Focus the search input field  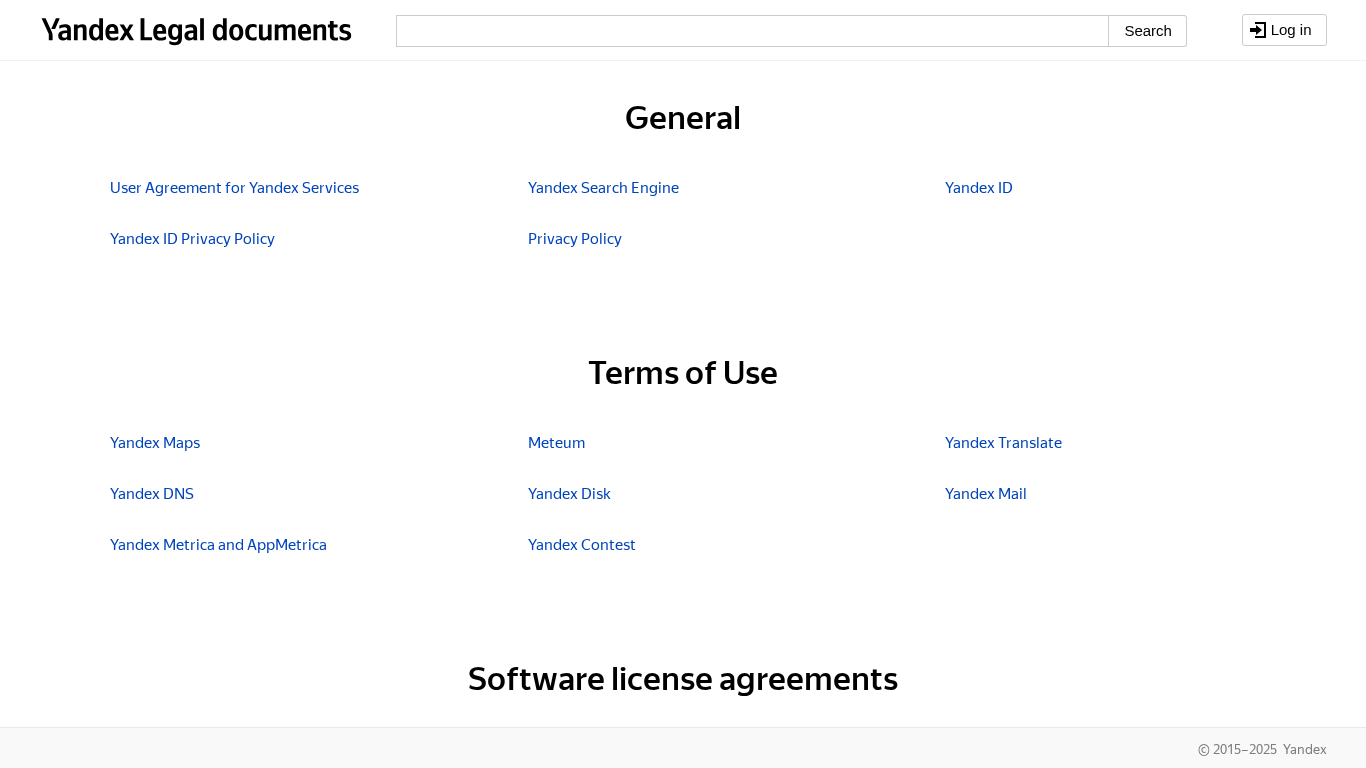pos(752,31)
